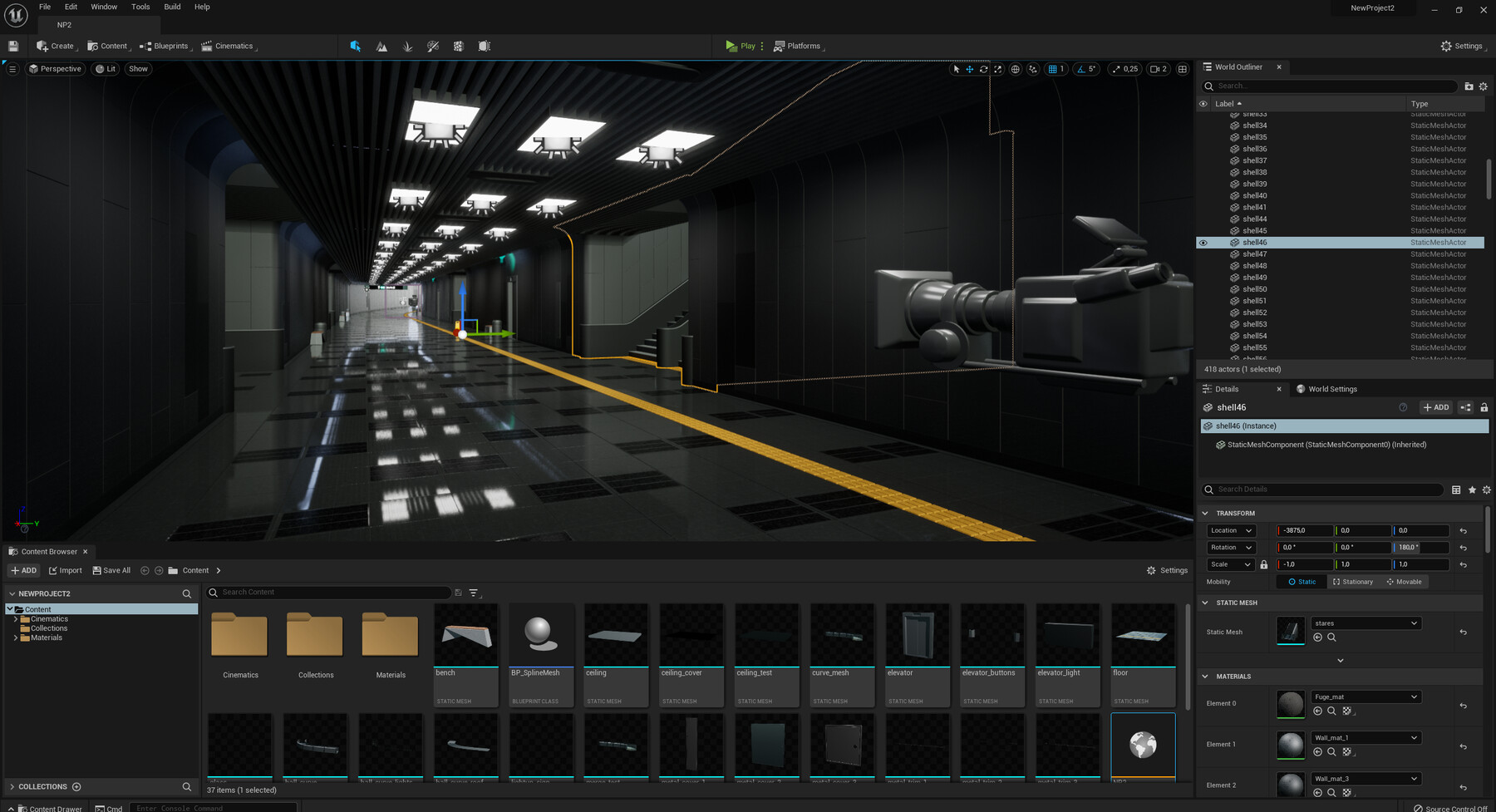Activate the Landscape editing mode
1496x812 pixels.
click(381, 47)
